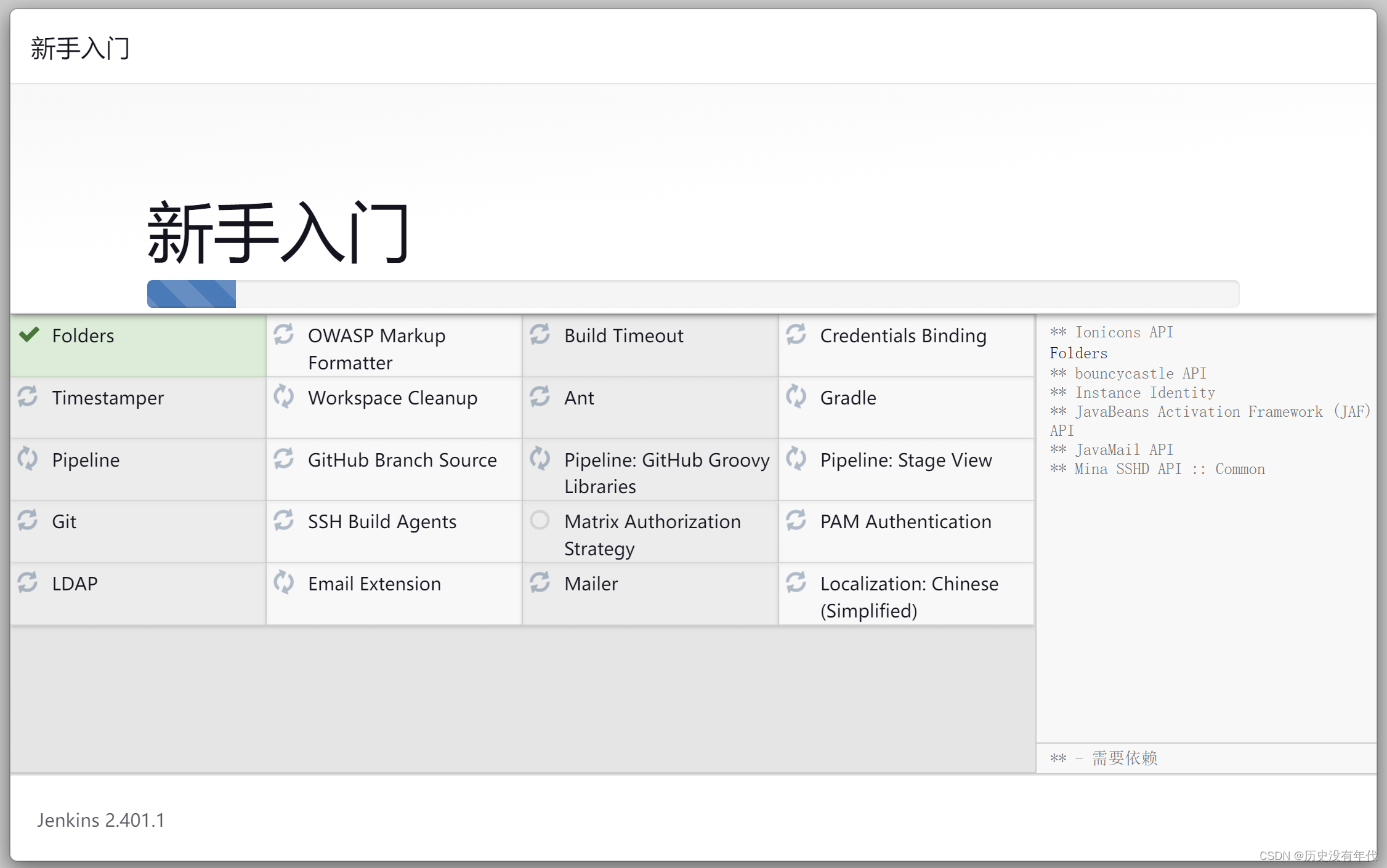Click the sync icon beside Mailer
1387x868 pixels.
coord(540,582)
